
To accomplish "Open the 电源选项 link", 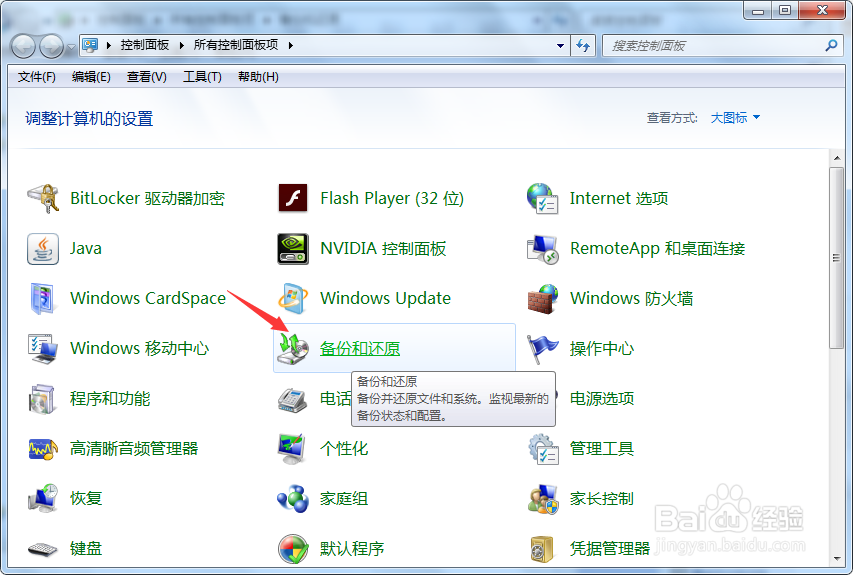I will tap(602, 399).
